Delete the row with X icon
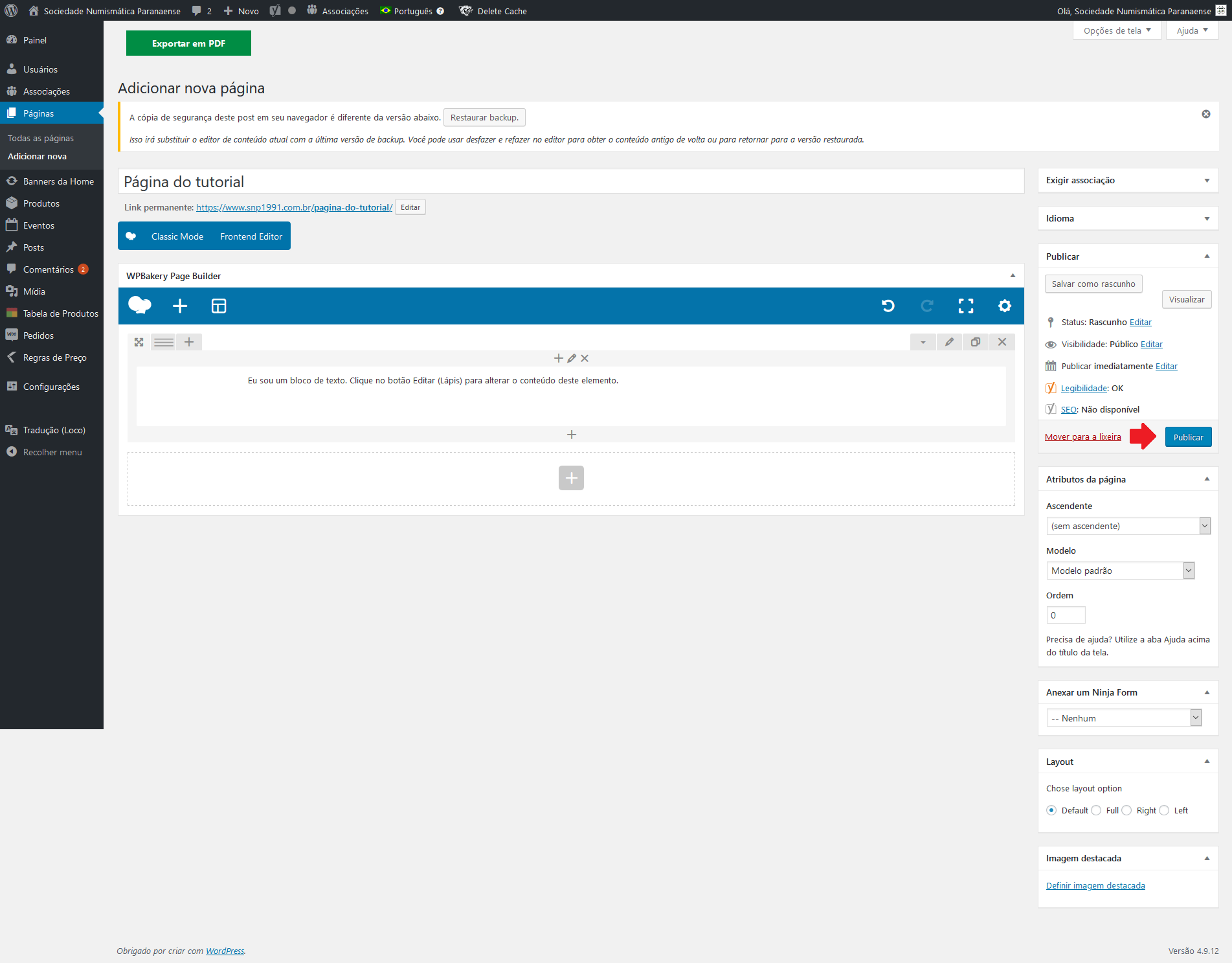1232x963 pixels. click(1002, 342)
